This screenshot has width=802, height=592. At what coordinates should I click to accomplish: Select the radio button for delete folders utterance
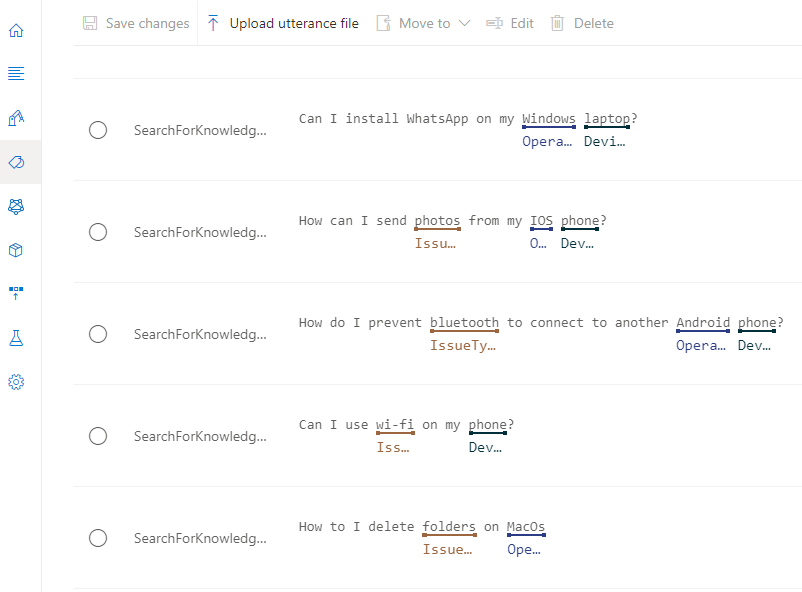click(x=98, y=538)
